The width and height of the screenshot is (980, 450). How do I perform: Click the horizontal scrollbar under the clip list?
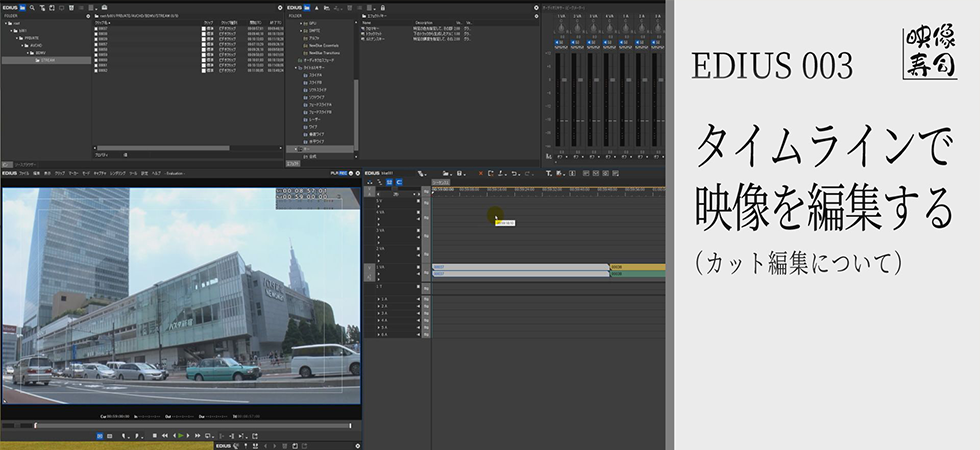point(163,148)
